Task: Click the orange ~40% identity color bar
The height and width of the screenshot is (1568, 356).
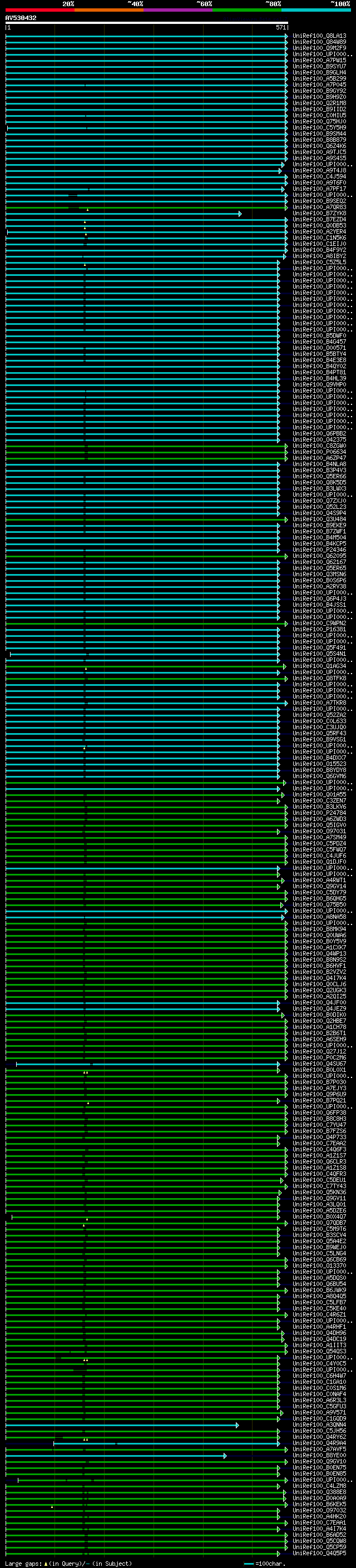Action: (109, 10)
